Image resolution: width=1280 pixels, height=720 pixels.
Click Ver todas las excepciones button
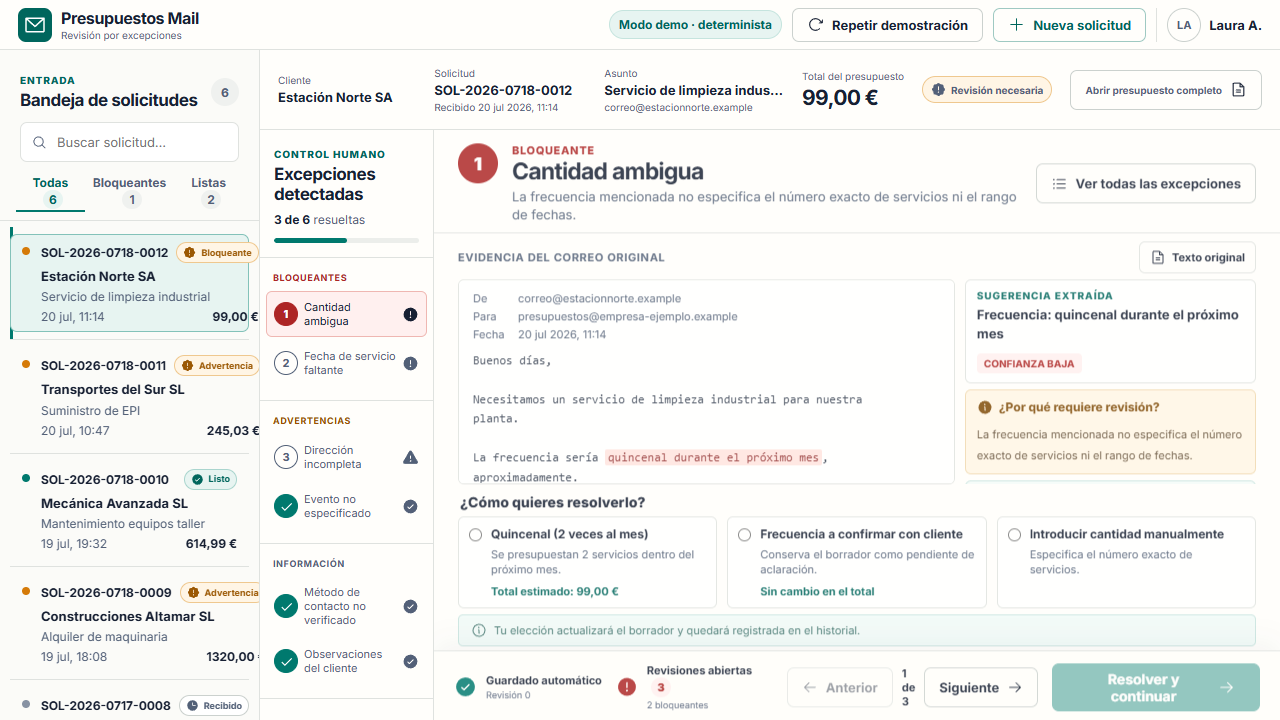[1146, 184]
